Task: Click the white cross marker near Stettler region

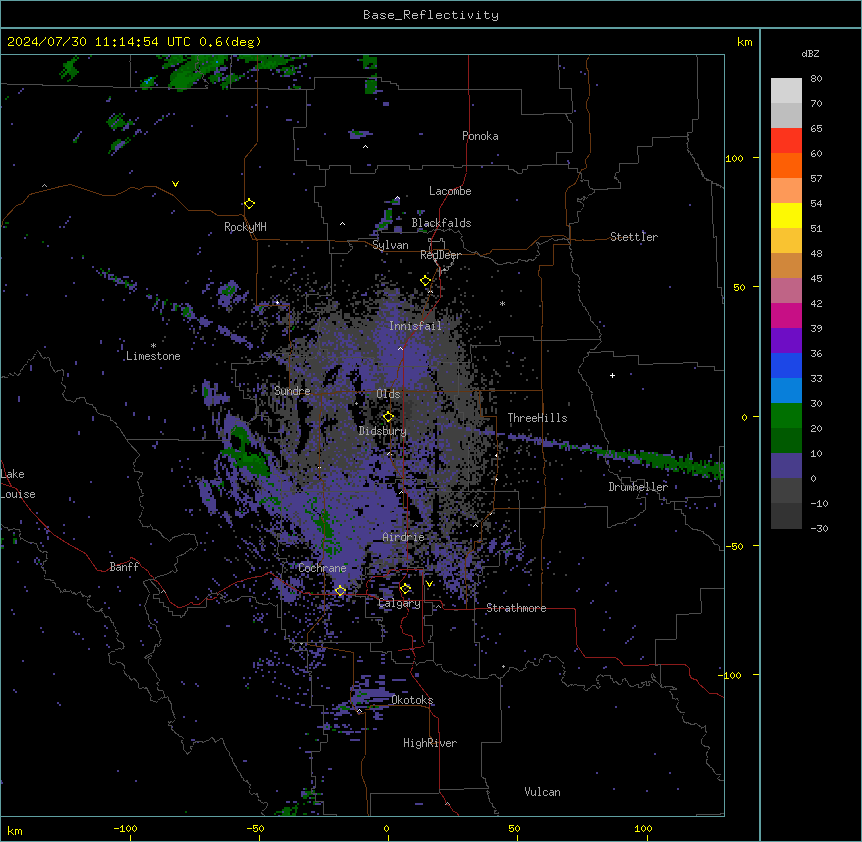Action: (612, 375)
